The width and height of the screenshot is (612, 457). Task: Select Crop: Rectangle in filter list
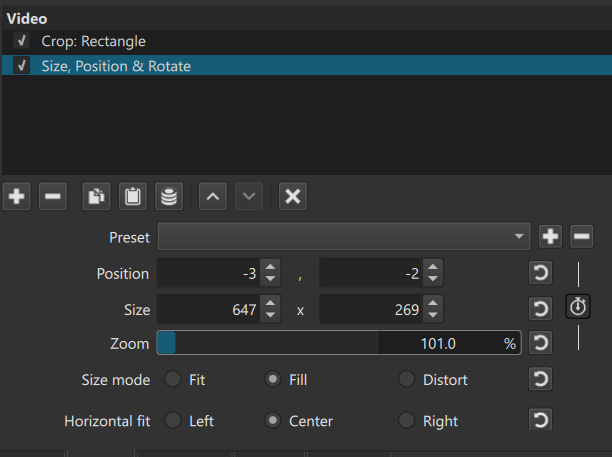(x=93, y=42)
